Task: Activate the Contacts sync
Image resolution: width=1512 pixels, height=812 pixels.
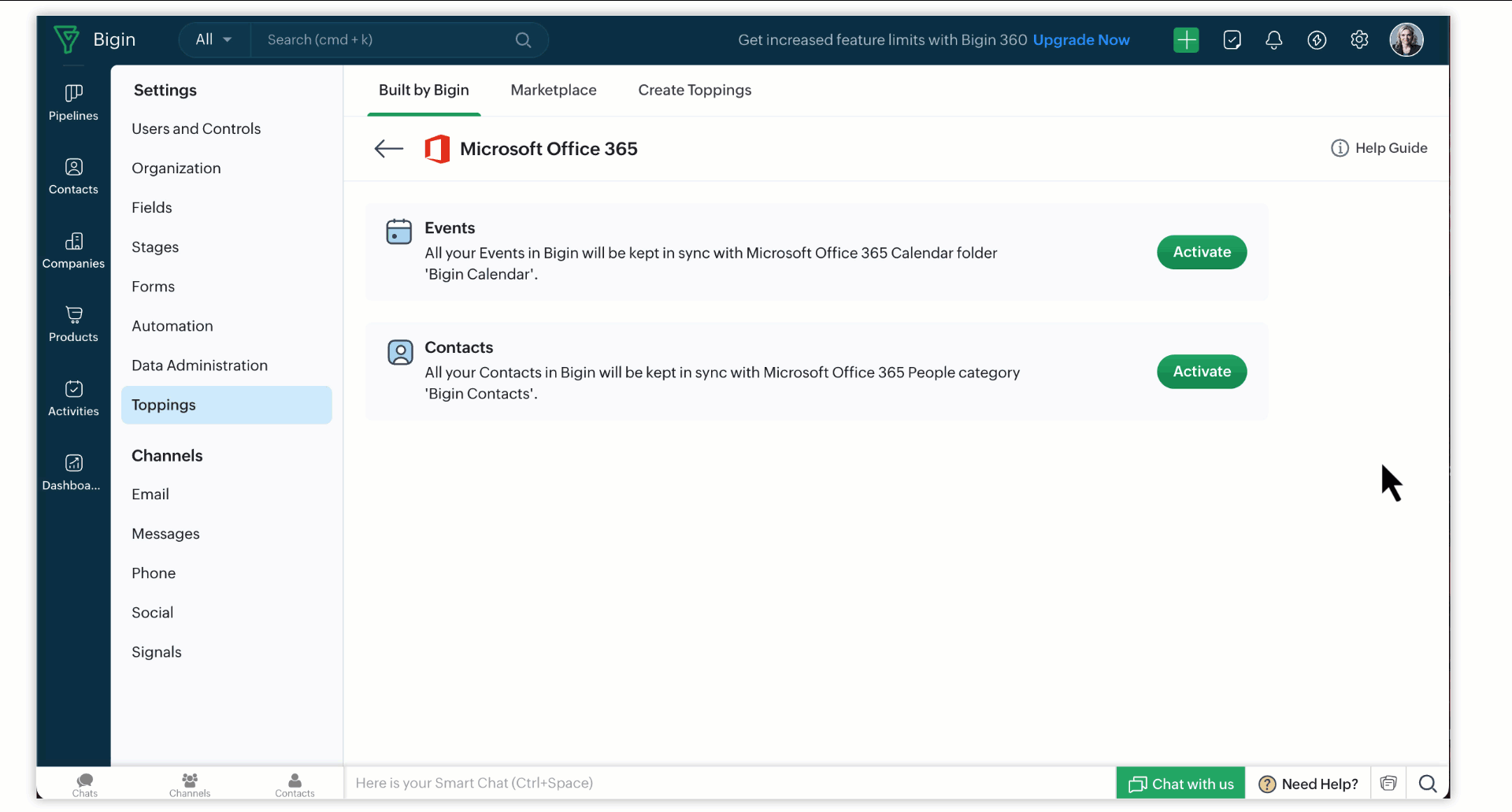Action: [x=1202, y=372]
